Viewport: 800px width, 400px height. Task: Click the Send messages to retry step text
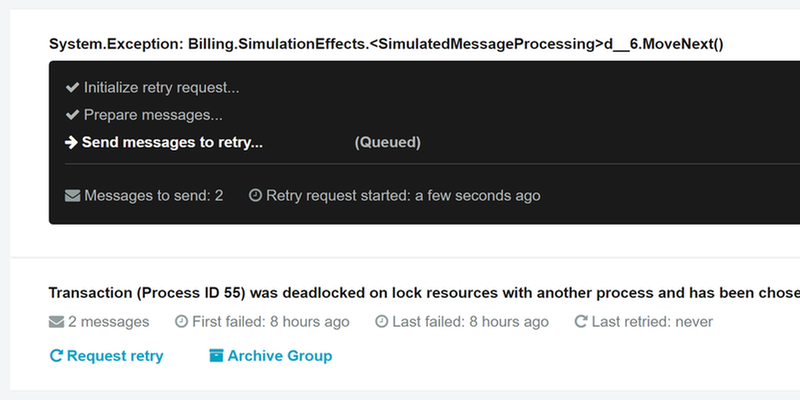coord(172,142)
